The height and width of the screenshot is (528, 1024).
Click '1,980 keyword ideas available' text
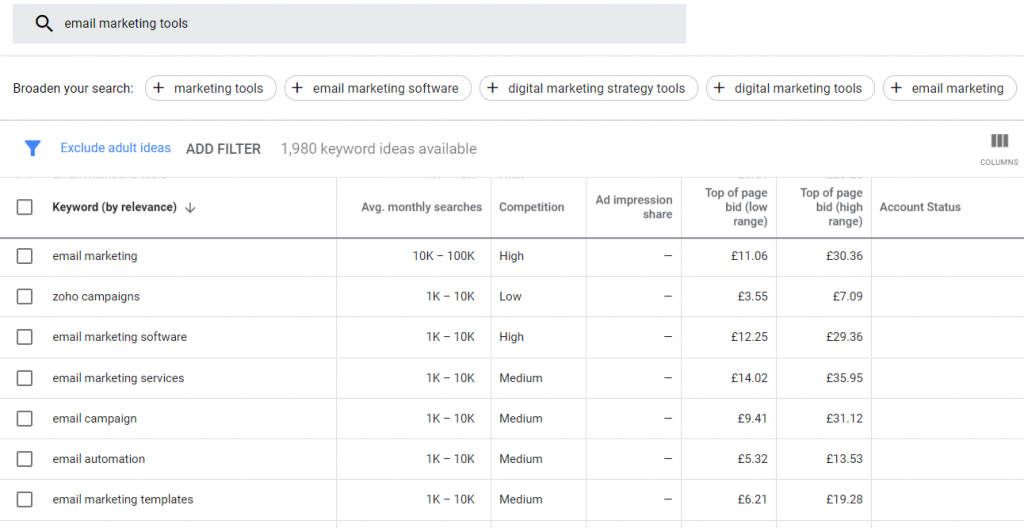click(x=379, y=149)
